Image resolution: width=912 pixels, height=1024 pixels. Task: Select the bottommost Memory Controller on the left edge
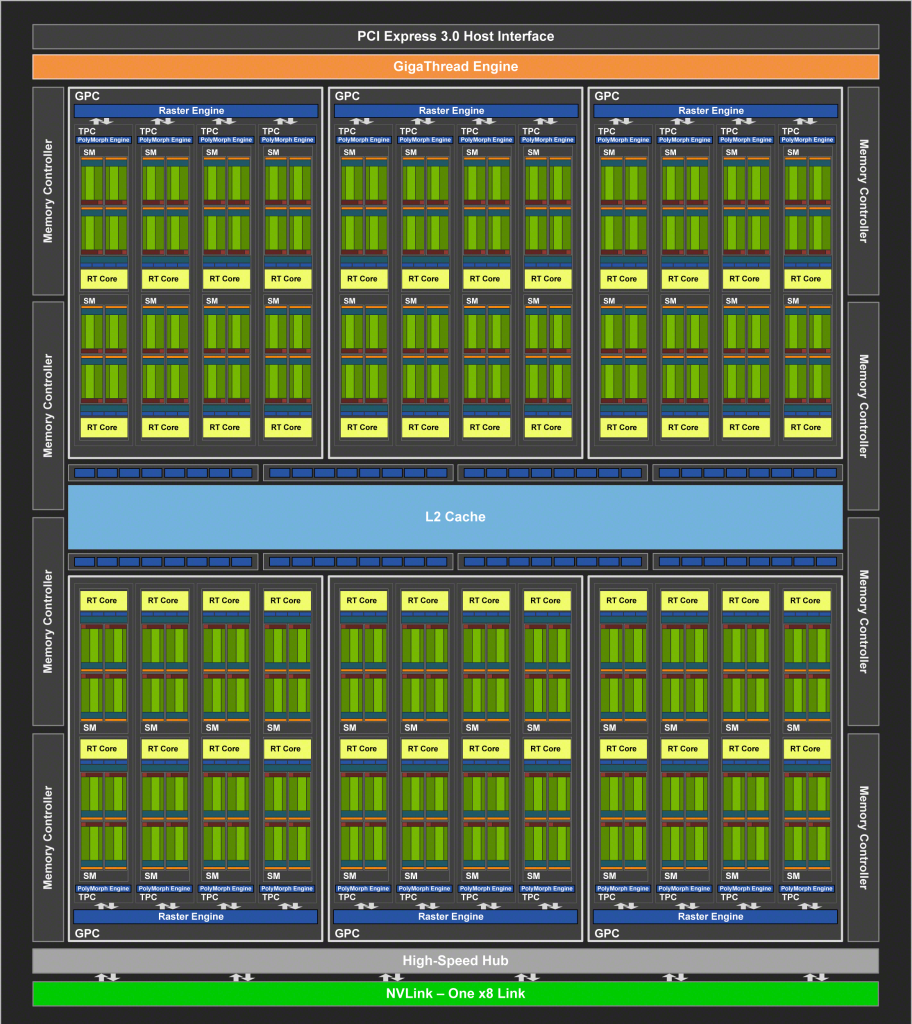click(x=48, y=837)
